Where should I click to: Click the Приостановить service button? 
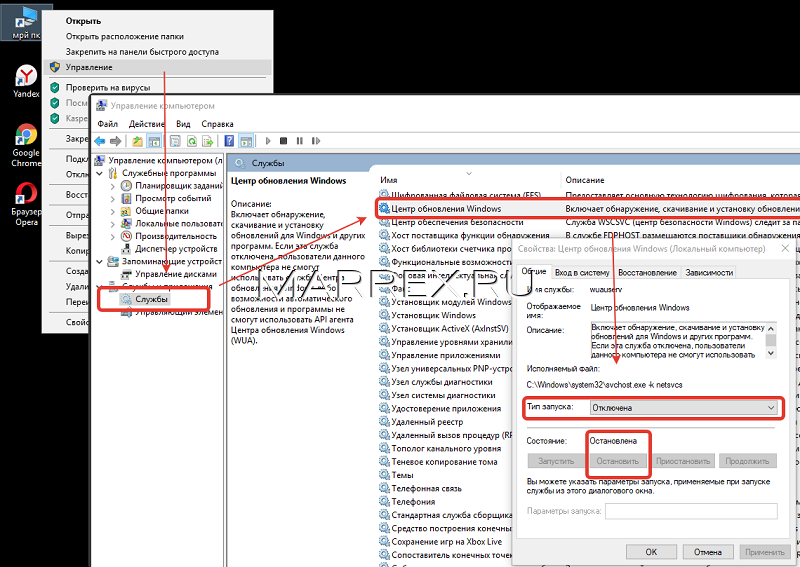coord(683,461)
